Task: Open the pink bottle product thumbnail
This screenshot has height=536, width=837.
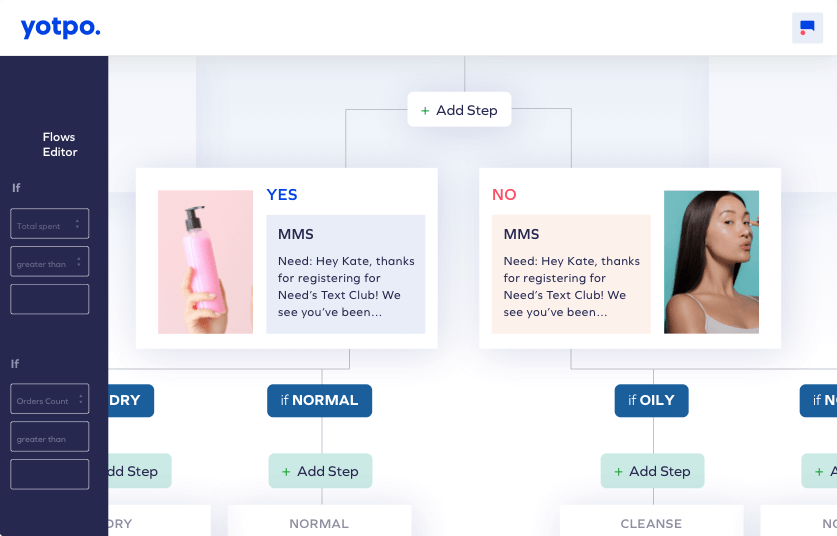Action: tap(206, 262)
